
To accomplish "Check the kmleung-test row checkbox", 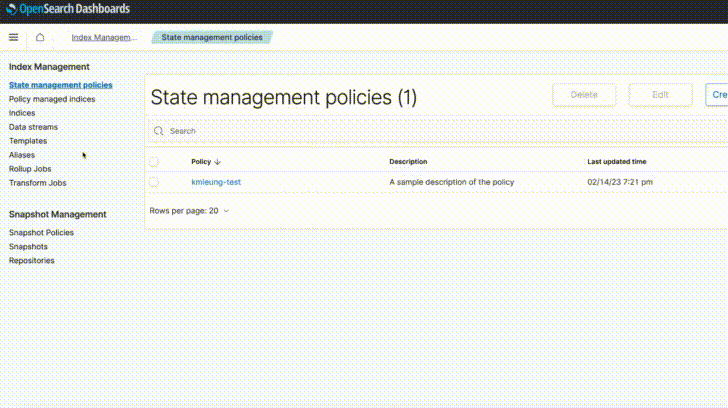I will tap(154, 182).
